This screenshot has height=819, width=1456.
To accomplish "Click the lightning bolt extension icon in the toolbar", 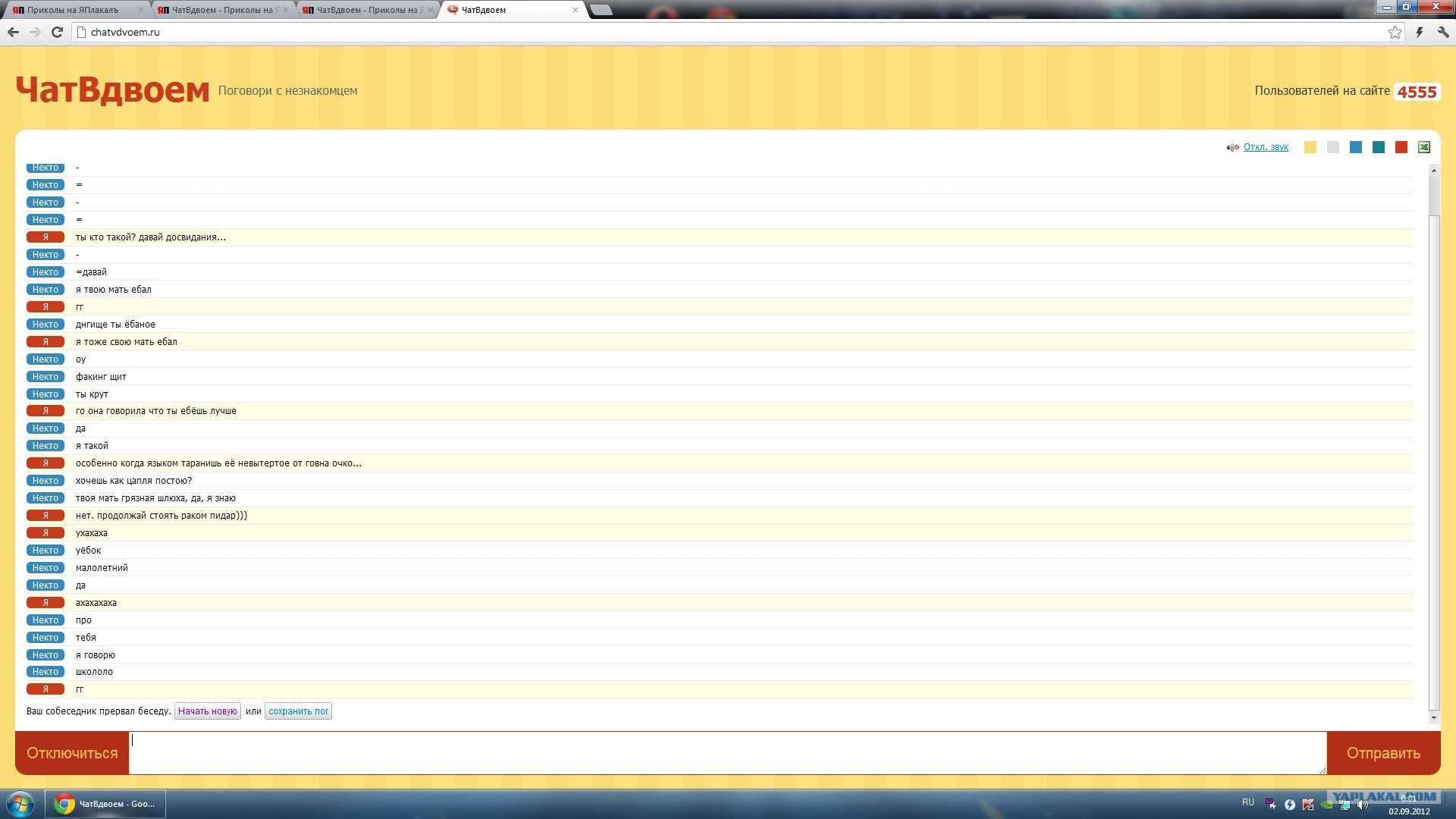I will pyautogui.click(x=1420, y=32).
